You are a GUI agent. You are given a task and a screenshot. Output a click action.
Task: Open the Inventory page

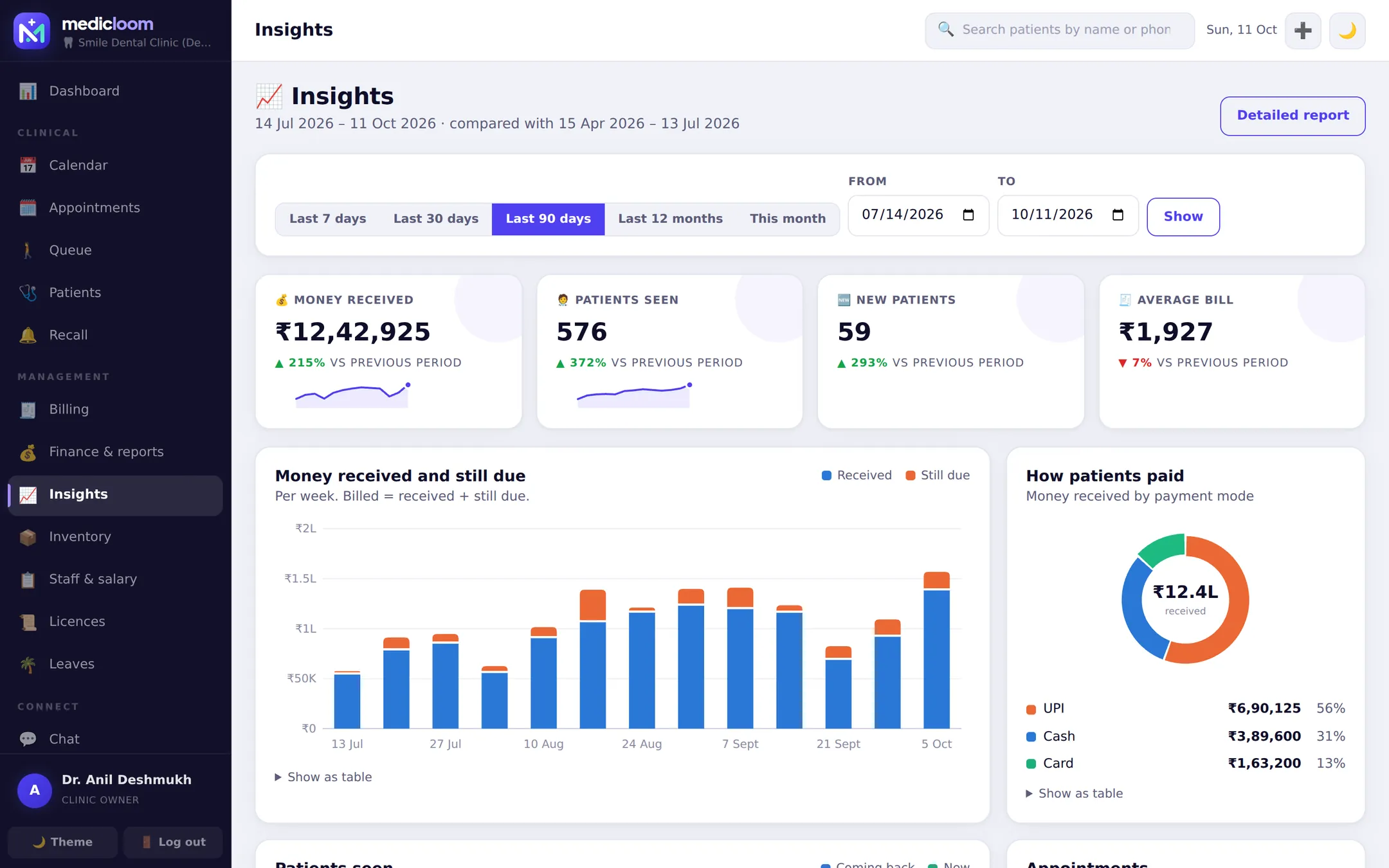[115, 537]
